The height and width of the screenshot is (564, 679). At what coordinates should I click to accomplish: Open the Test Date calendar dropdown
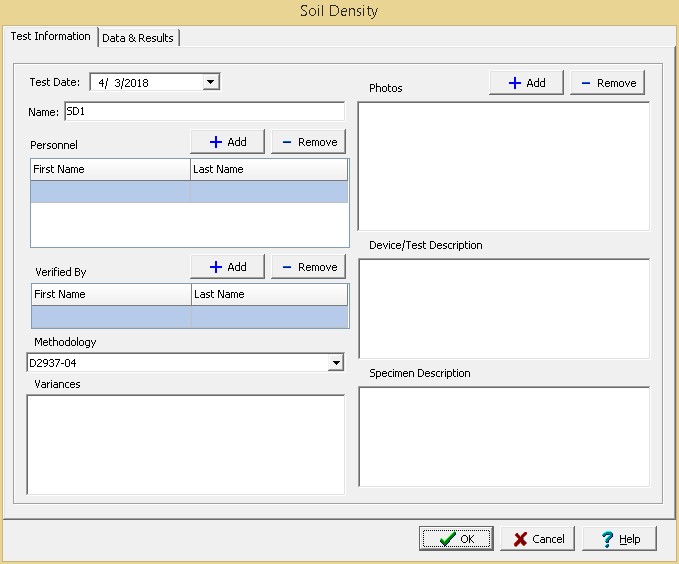click(x=210, y=83)
